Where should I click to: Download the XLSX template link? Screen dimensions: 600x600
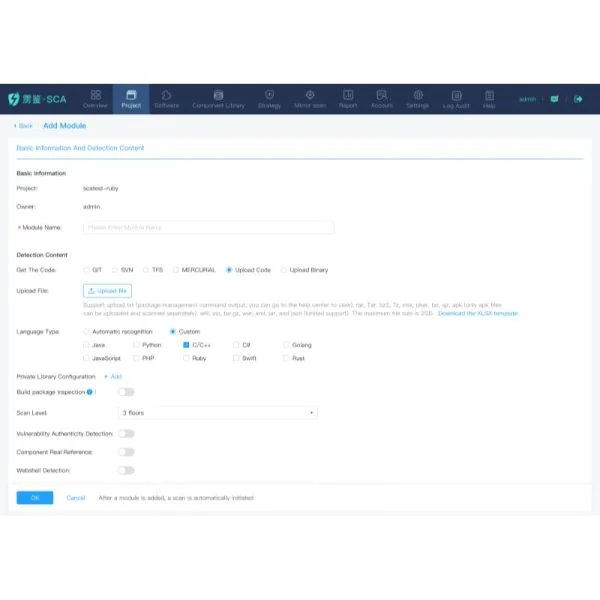(x=478, y=313)
